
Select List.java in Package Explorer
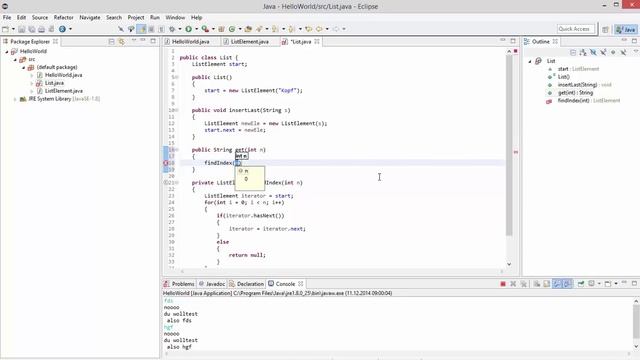click(54, 83)
